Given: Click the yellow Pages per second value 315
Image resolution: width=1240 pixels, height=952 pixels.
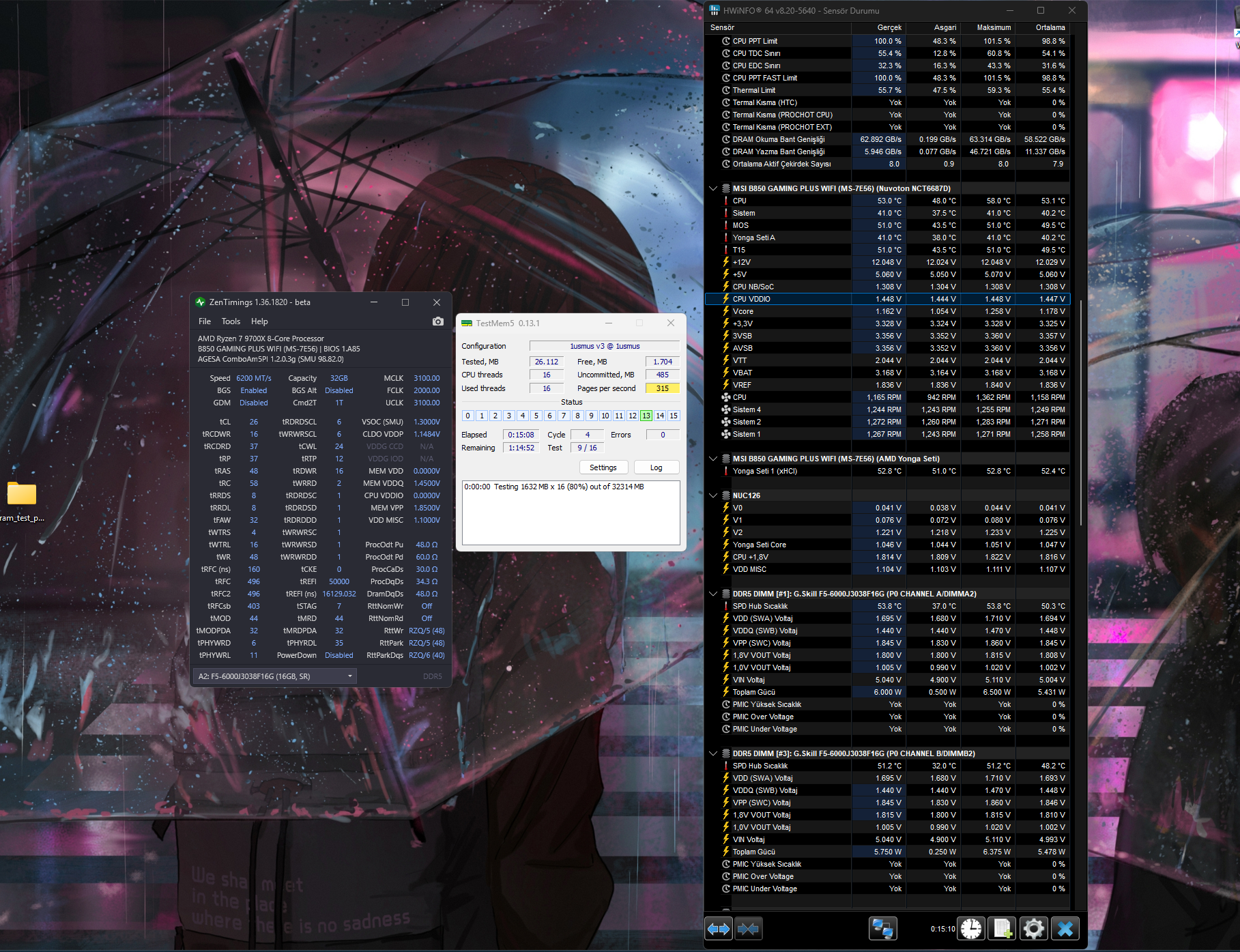Looking at the screenshot, I should pos(663,388).
